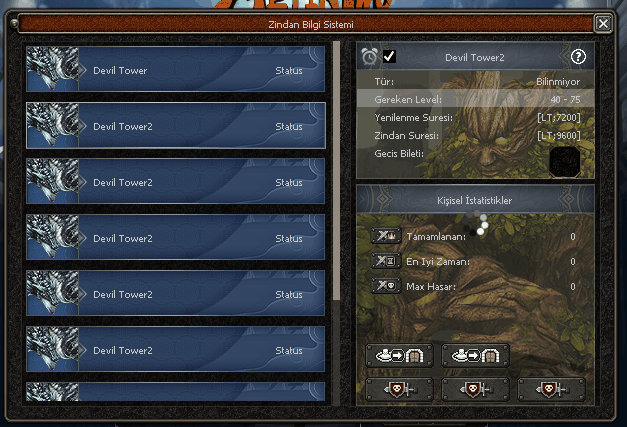
Task: Close the Zindan Bilgi Sistemi window
Action: (x=603, y=24)
